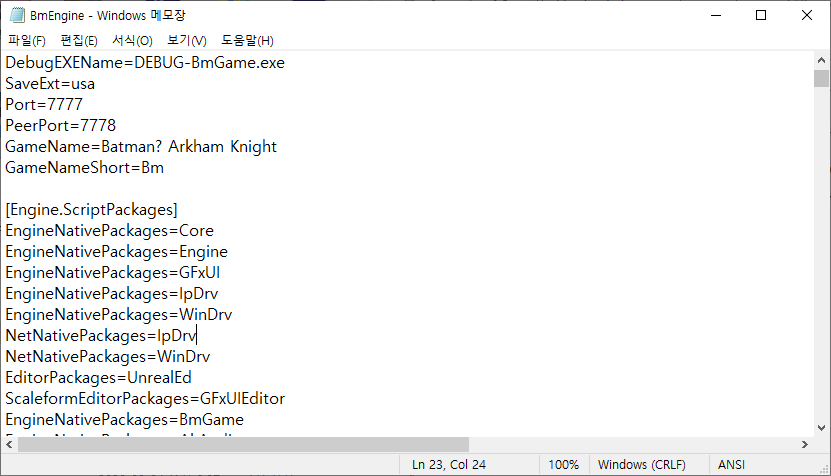Click the vertical scrollbar up arrow
This screenshot has width=831, height=476.
[x=821, y=60]
